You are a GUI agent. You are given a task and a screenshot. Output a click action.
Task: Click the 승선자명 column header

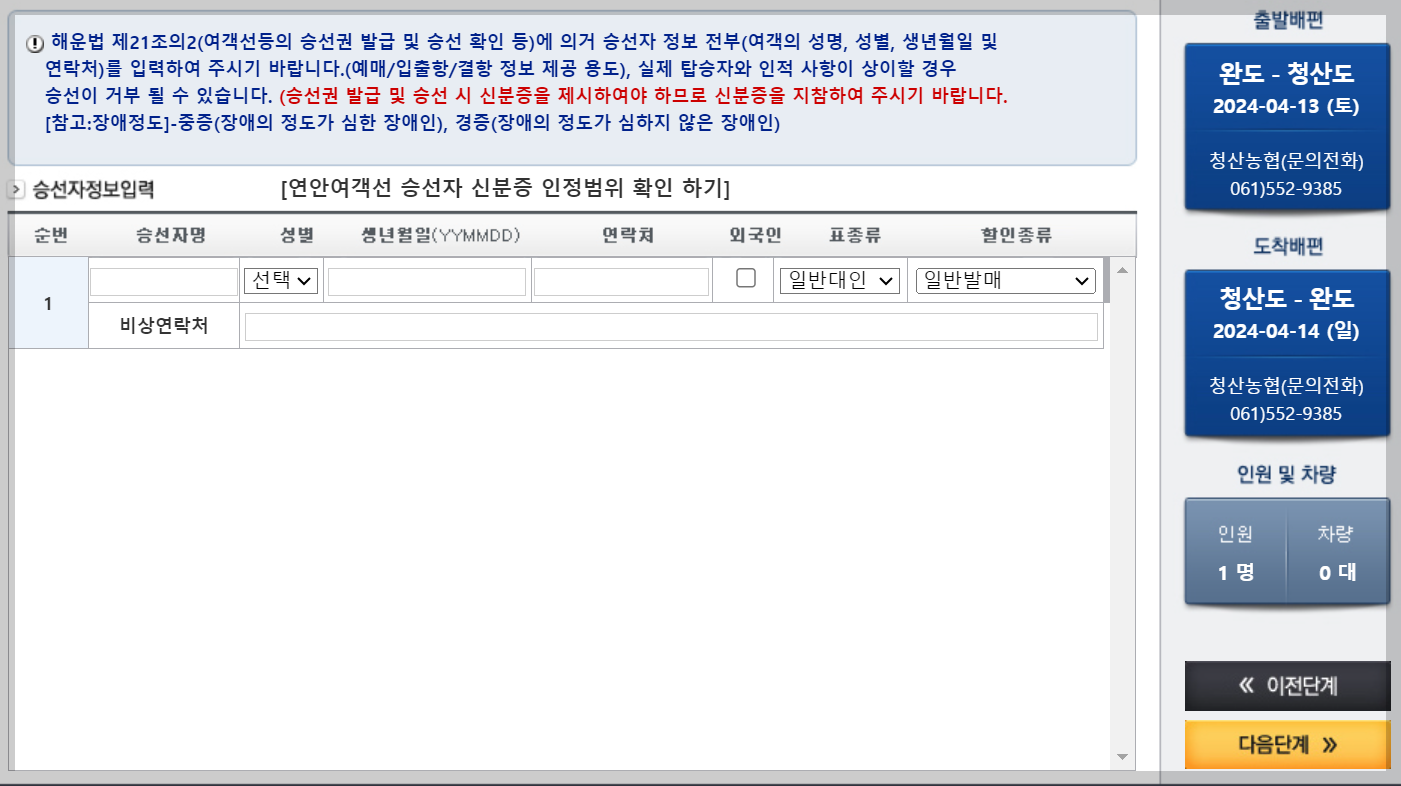click(x=171, y=236)
